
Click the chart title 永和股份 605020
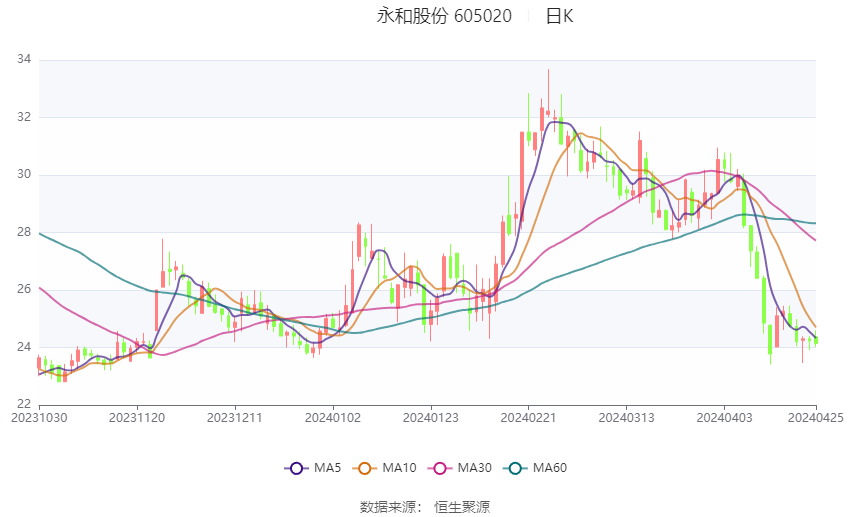point(444,16)
